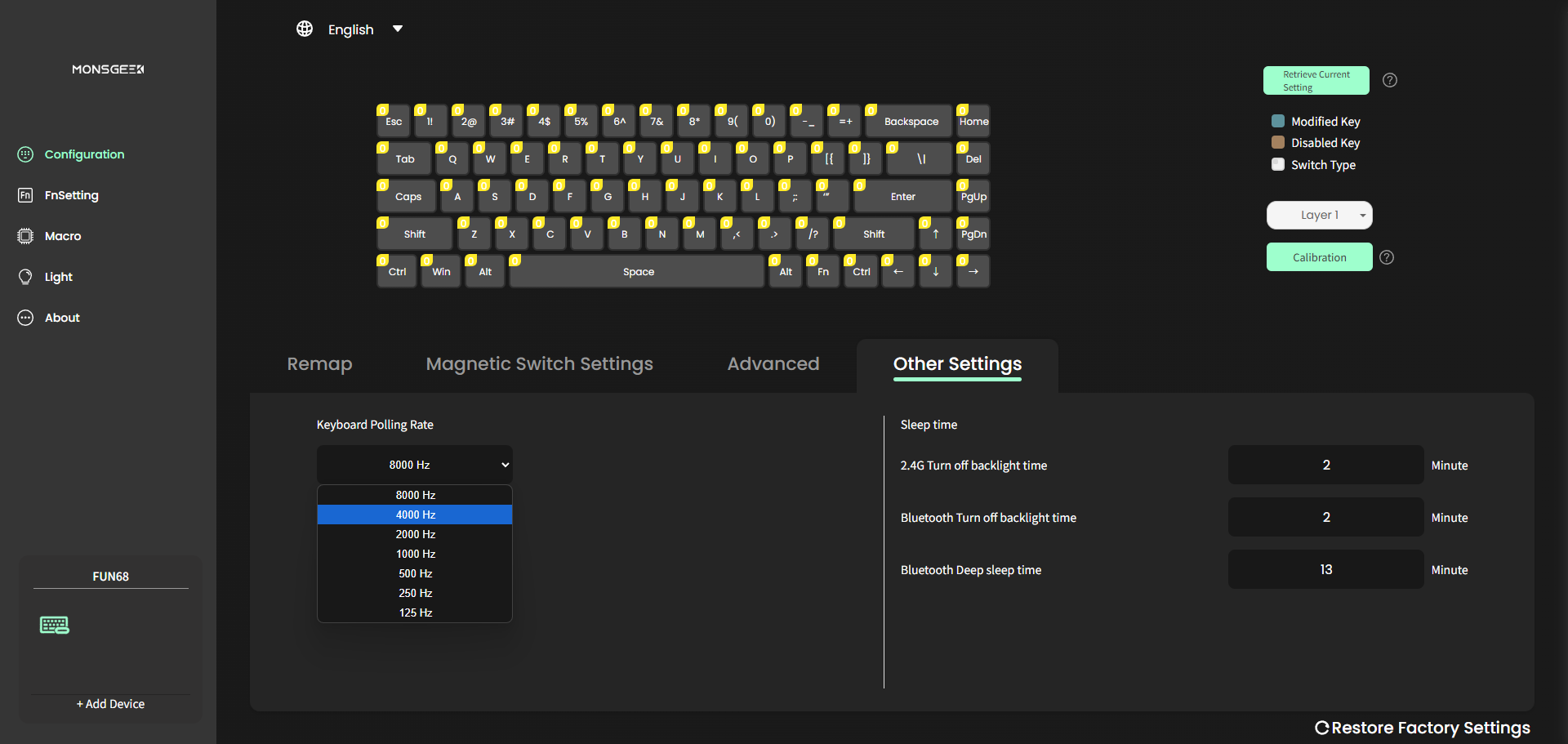Click help icon next to Calibration
This screenshot has height=744, width=1568.
(1387, 257)
